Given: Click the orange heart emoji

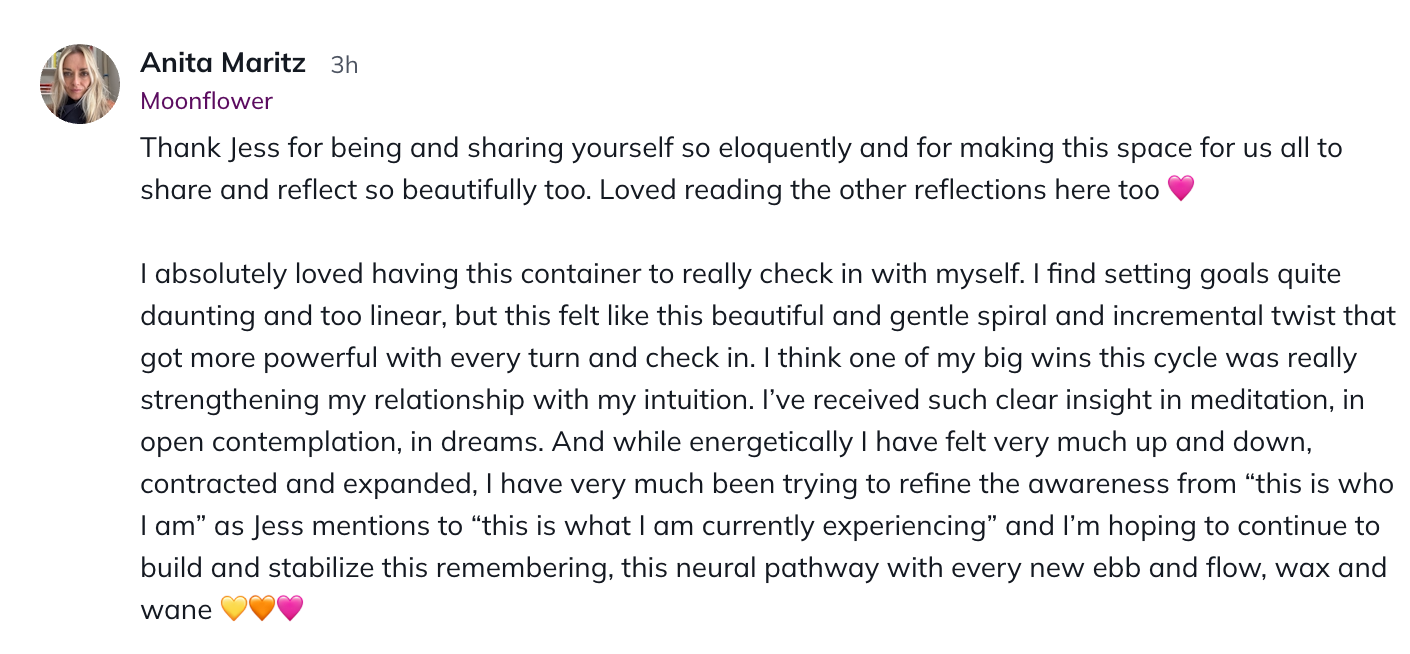Looking at the screenshot, I should pyautogui.click(x=261, y=608).
